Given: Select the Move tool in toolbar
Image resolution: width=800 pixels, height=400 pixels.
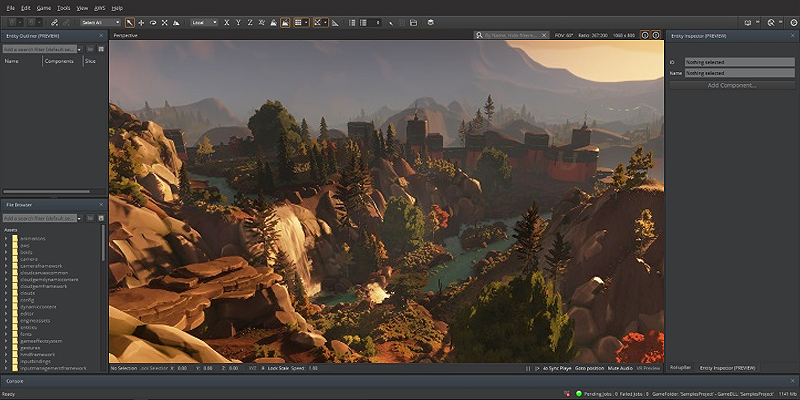Looking at the screenshot, I should 141,22.
